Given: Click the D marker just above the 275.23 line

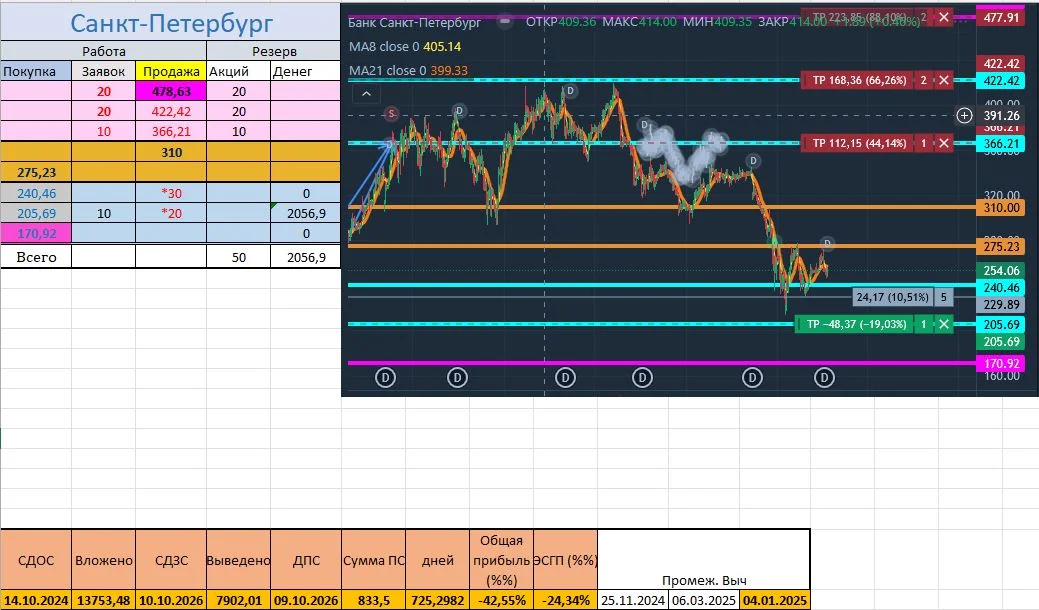Looking at the screenshot, I should pyautogui.click(x=827, y=243).
